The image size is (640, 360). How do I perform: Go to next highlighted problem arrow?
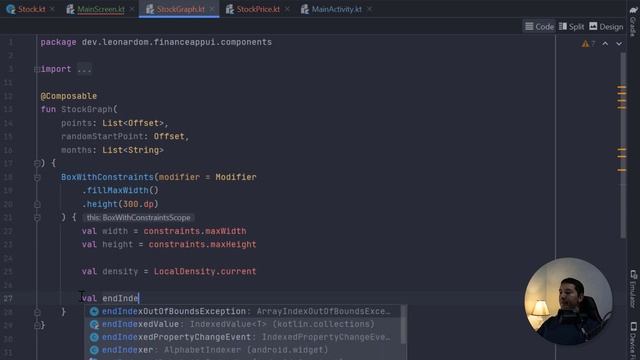point(619,44)
